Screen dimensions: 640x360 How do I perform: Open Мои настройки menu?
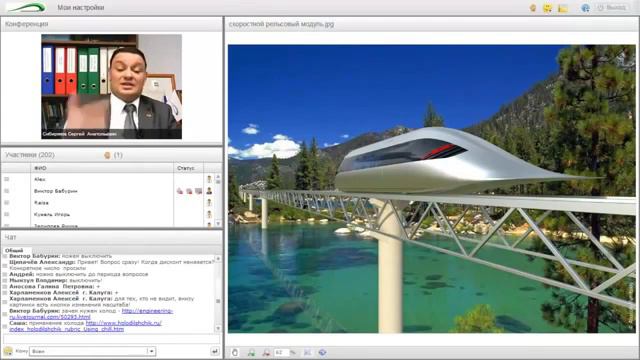[x=80, y=7]
